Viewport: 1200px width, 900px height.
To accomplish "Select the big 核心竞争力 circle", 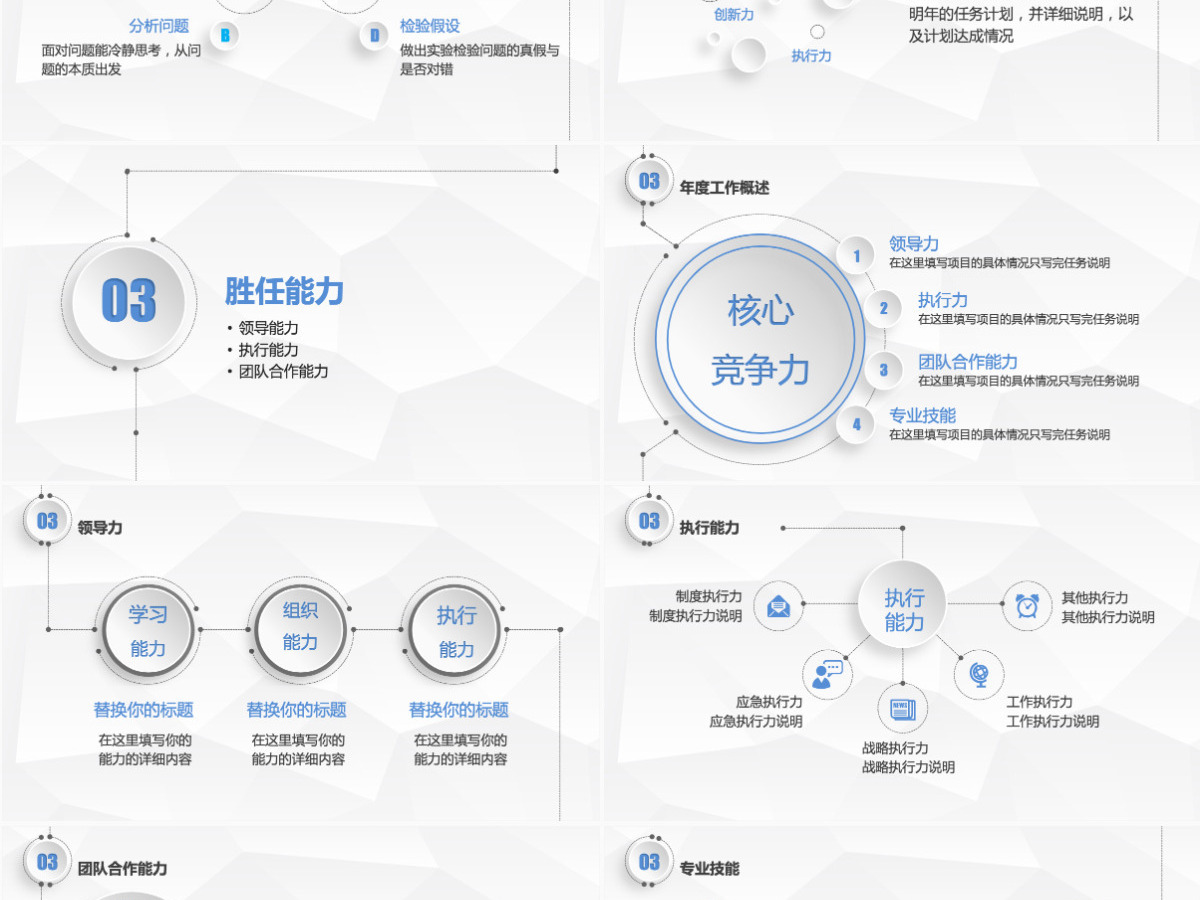I will (760, 340).
